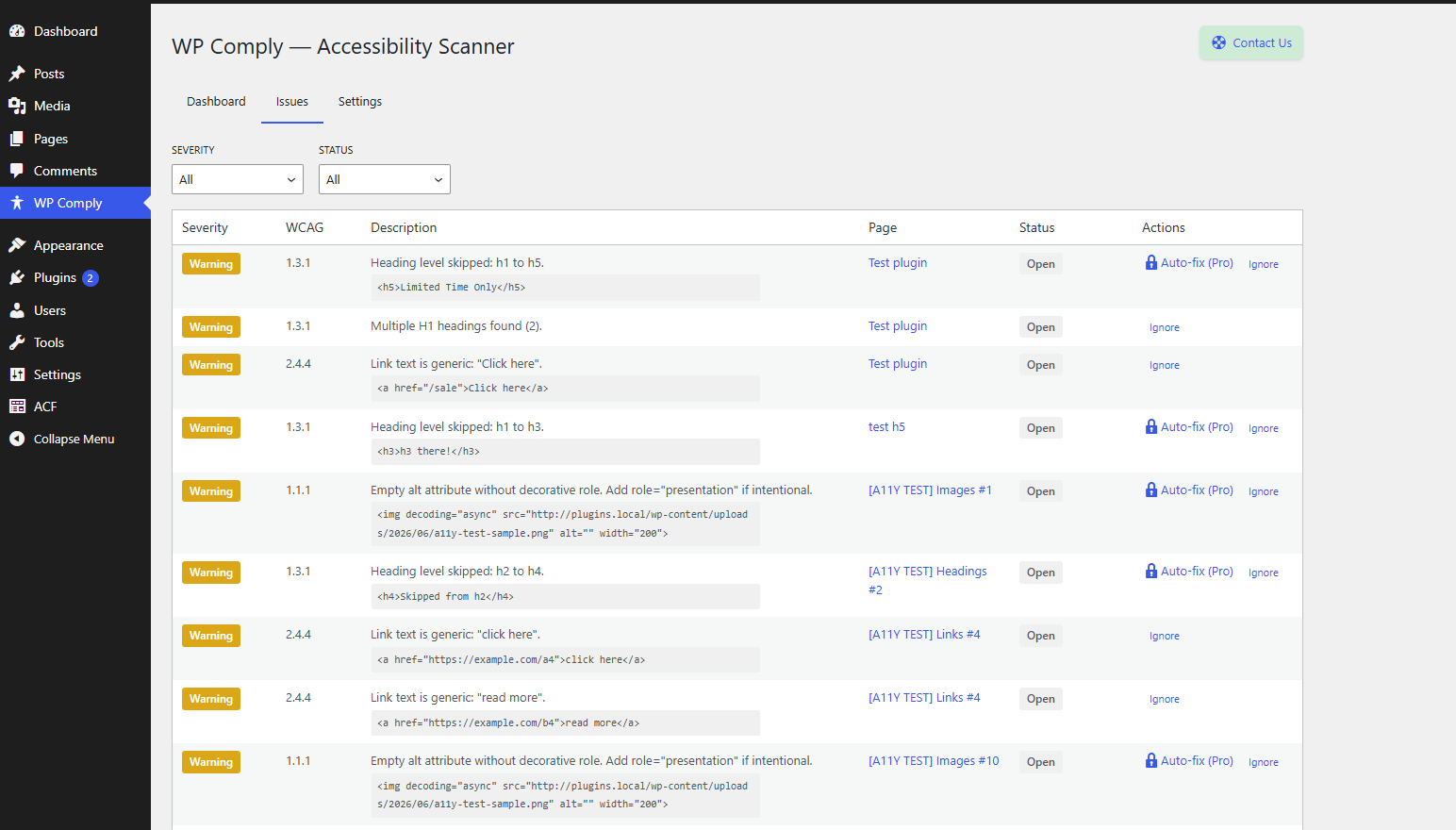Click the Tools wrench icon
The height and width of the screenshot is (830, 1456).
[17, 342]
